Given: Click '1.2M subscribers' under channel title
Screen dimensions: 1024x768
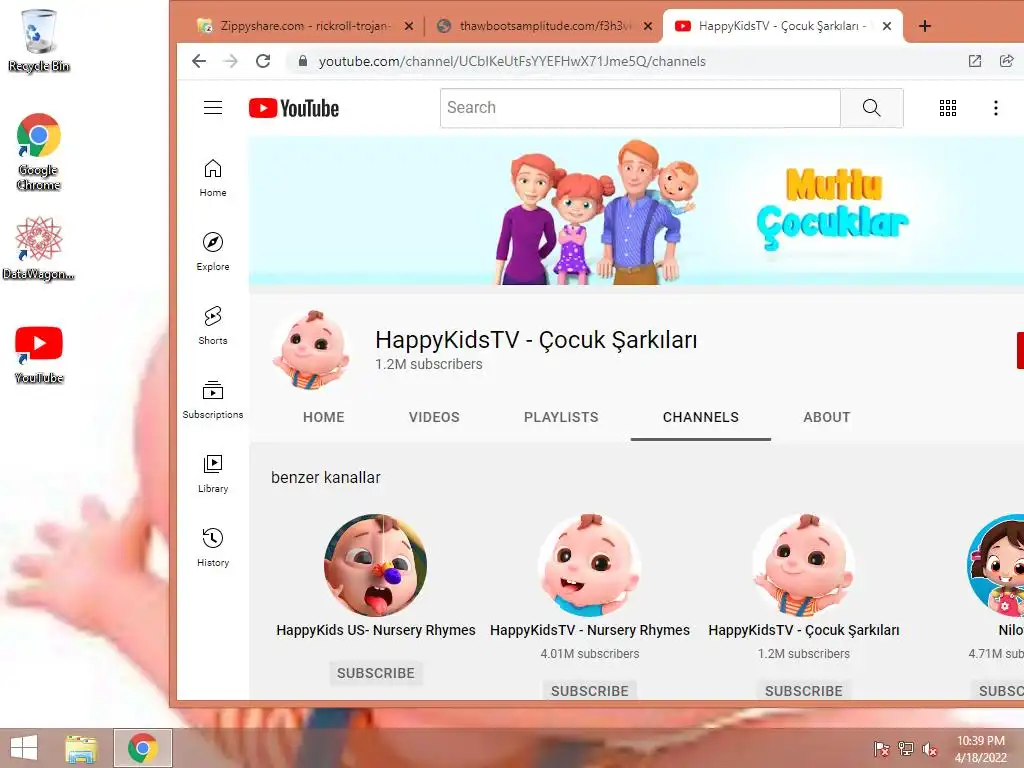Looking at the screenshot, I should 428,364.
